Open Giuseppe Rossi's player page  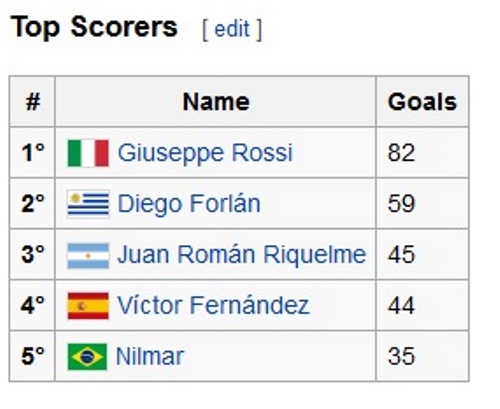click(205, 153)
